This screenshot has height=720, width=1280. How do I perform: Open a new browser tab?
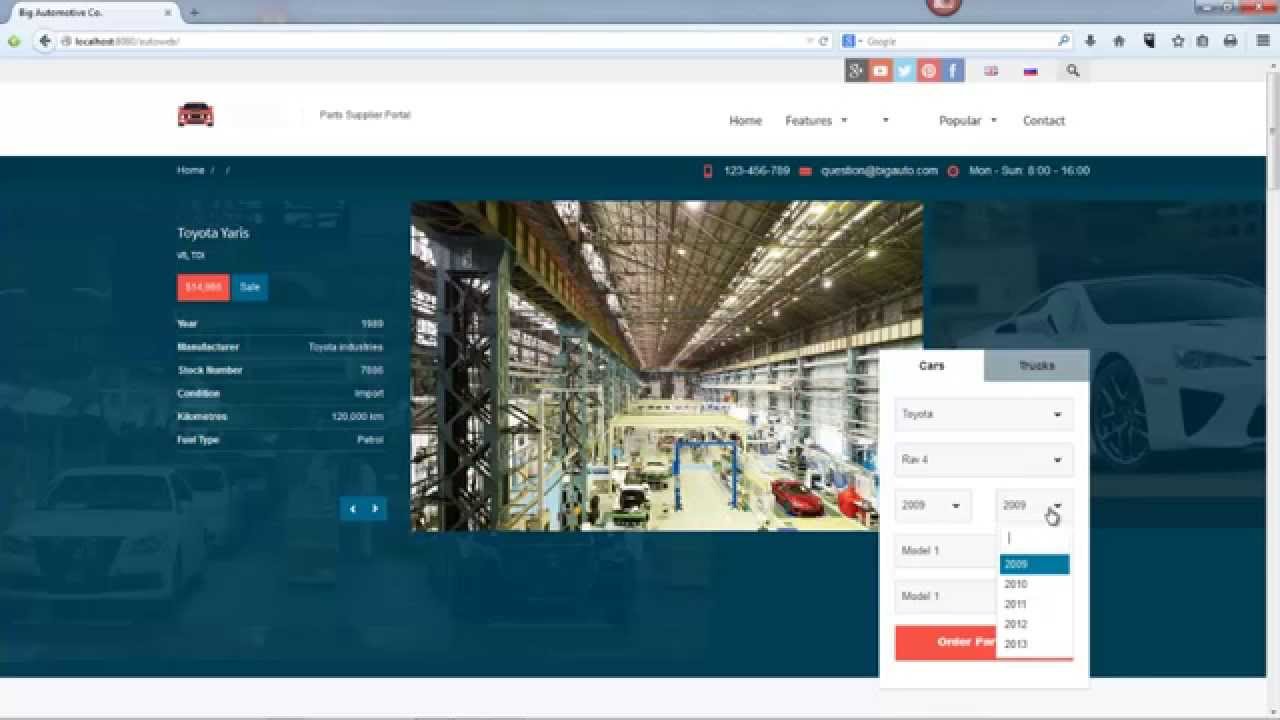pos(194,12)
